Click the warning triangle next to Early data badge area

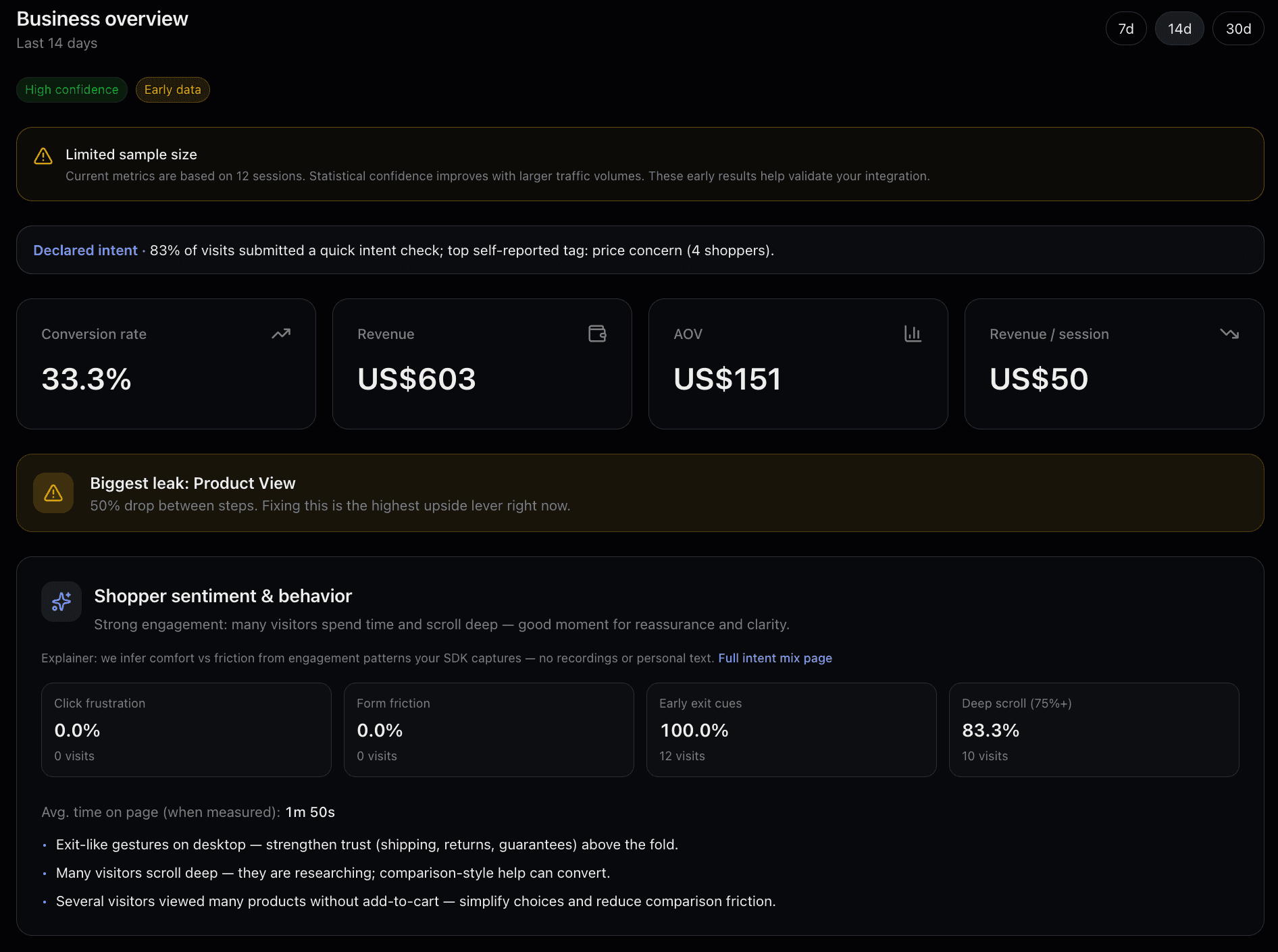pyautogui.click(x=43, y=155)
